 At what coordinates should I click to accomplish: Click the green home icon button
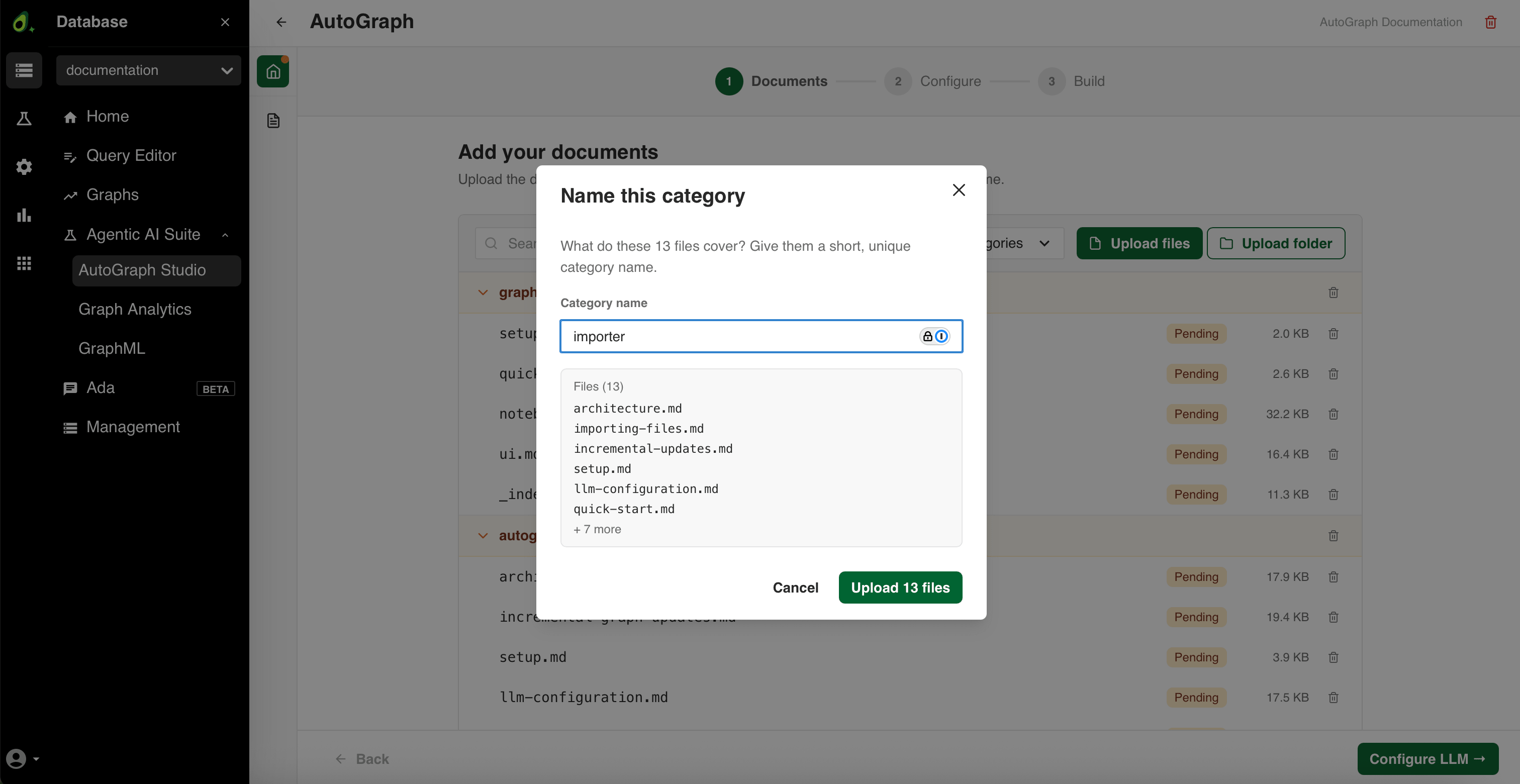pos(272,71)
